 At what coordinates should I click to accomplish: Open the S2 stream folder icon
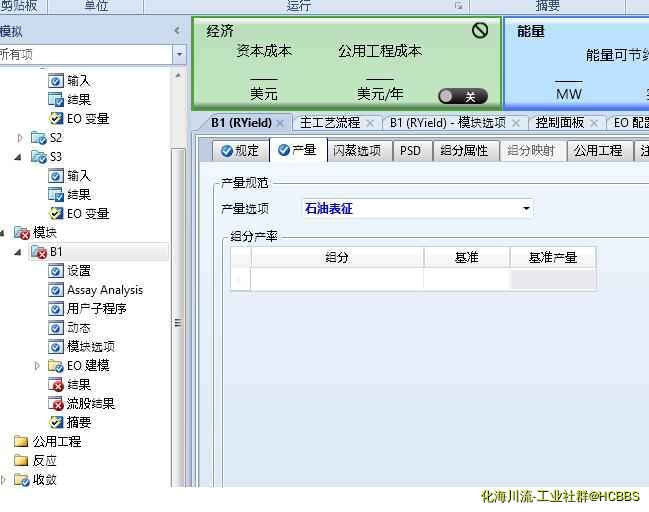point(39,138)
